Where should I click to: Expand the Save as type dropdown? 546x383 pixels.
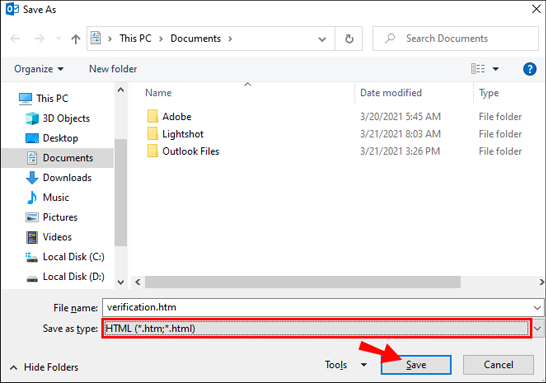pos(538,328)
